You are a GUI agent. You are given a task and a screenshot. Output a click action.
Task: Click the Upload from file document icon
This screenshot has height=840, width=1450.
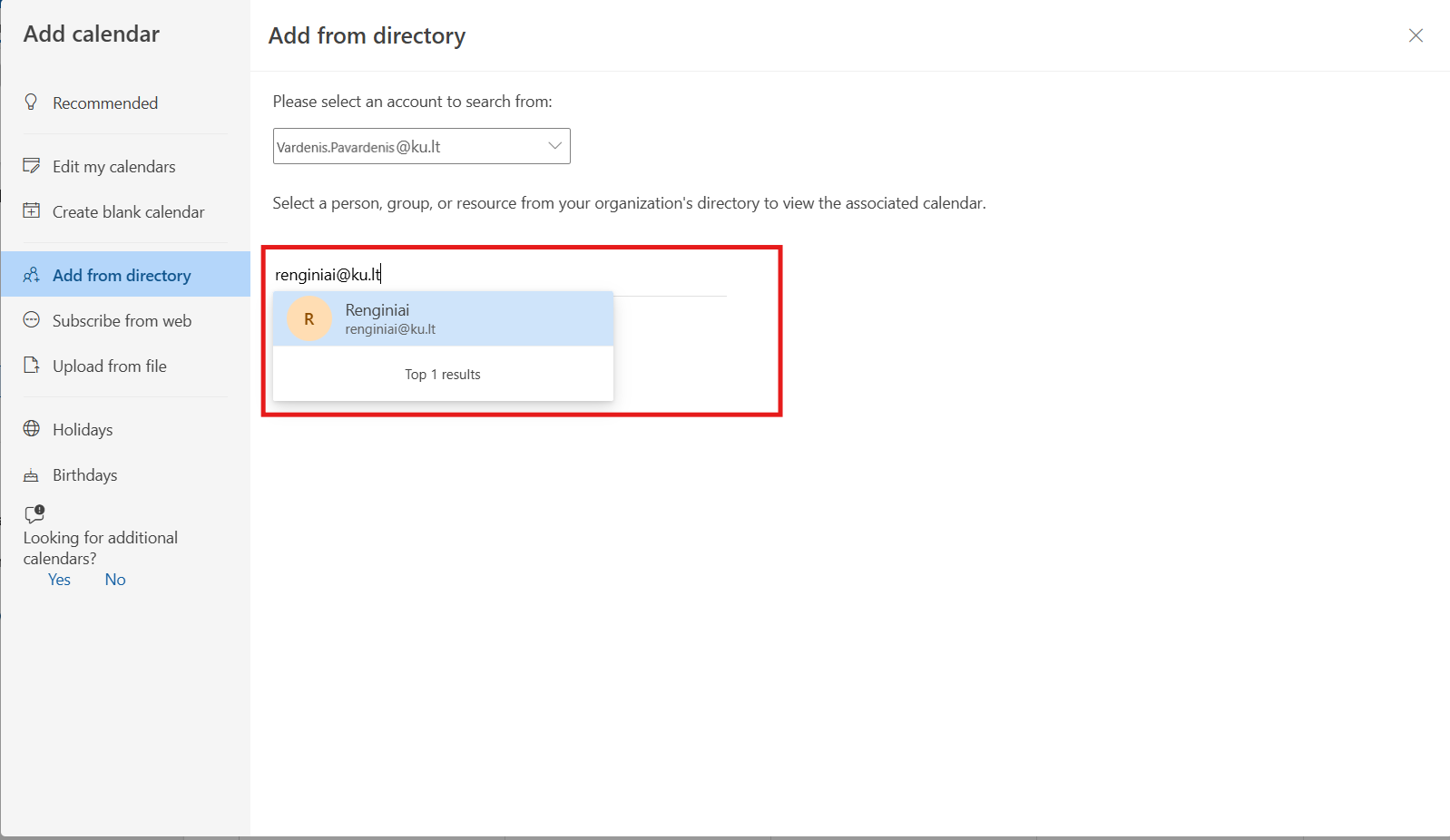tap(32, 365)
